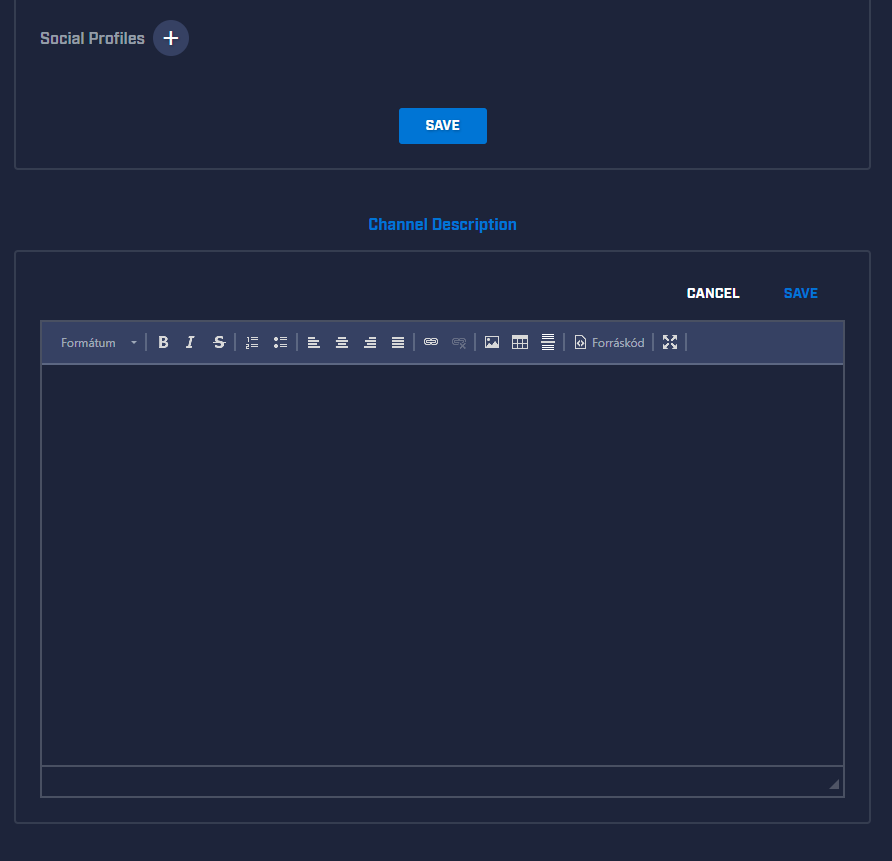Cancel channel description editing
Image resolution: width=892 pixels, height=861 pixels.
tap(713, 293)
